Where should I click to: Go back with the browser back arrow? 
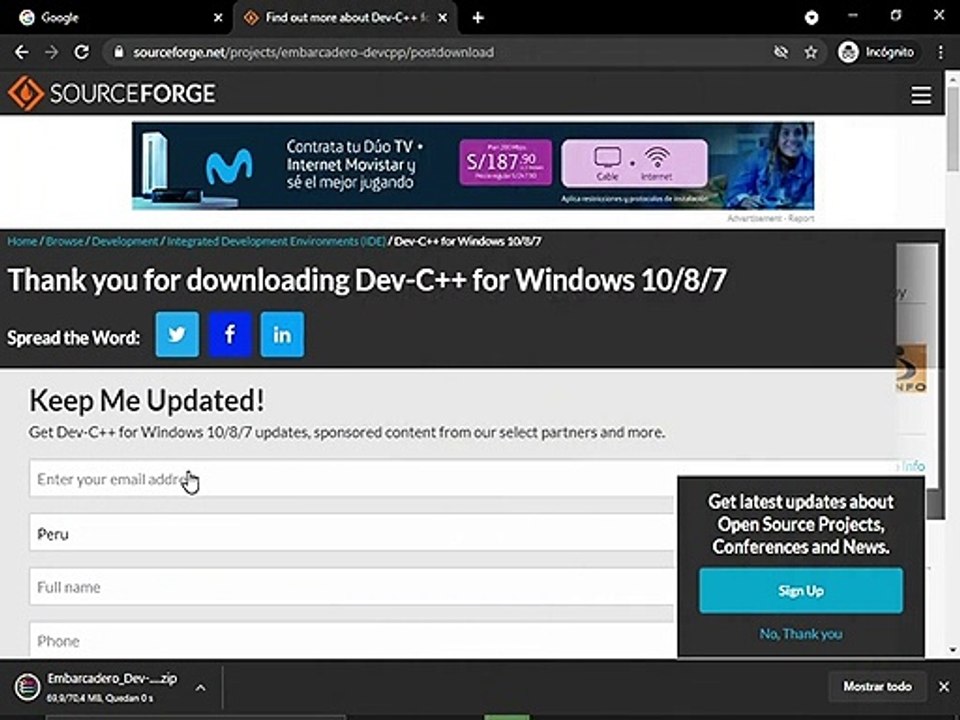point(21,53)
